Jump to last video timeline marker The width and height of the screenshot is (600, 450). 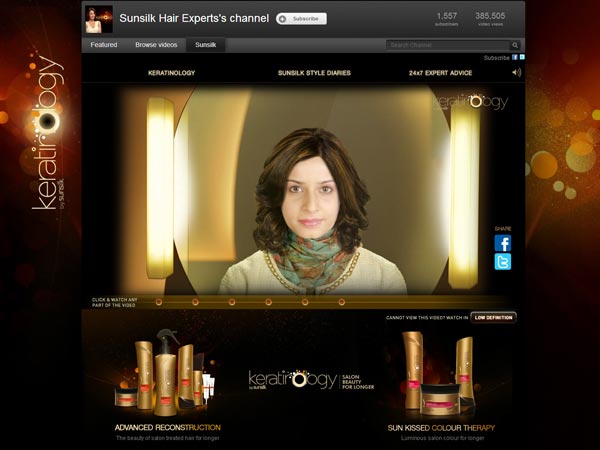341,301
